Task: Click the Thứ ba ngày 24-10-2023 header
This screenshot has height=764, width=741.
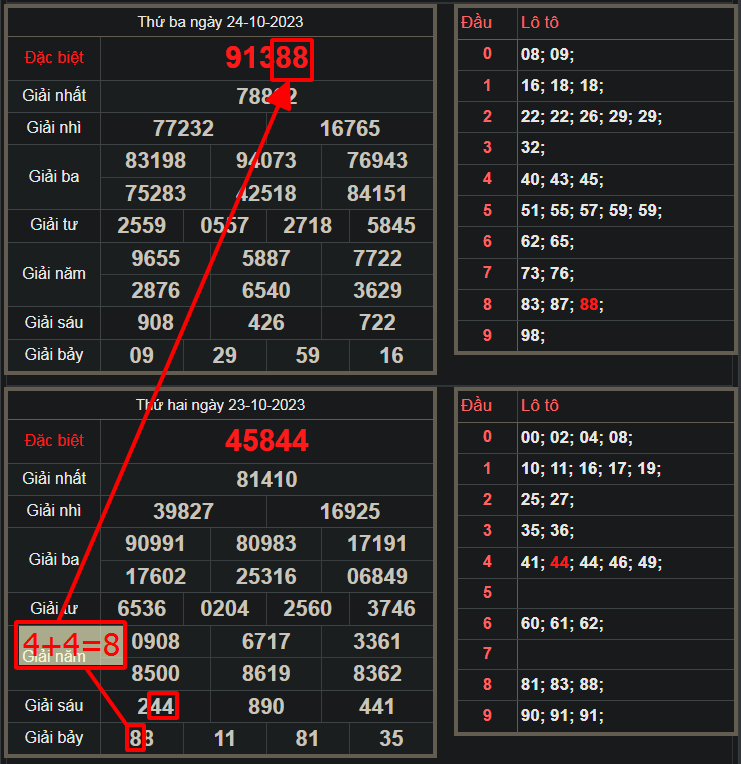Action: [220, 22]
